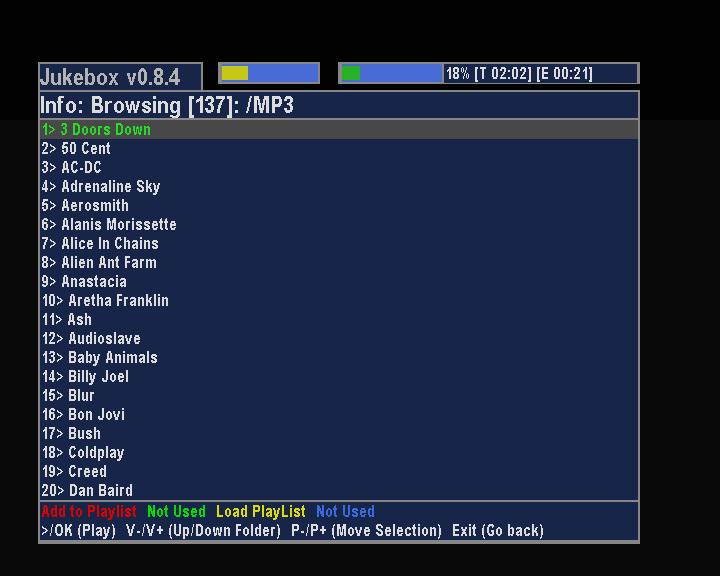Select Aerosmith in the list

point(339,205)
